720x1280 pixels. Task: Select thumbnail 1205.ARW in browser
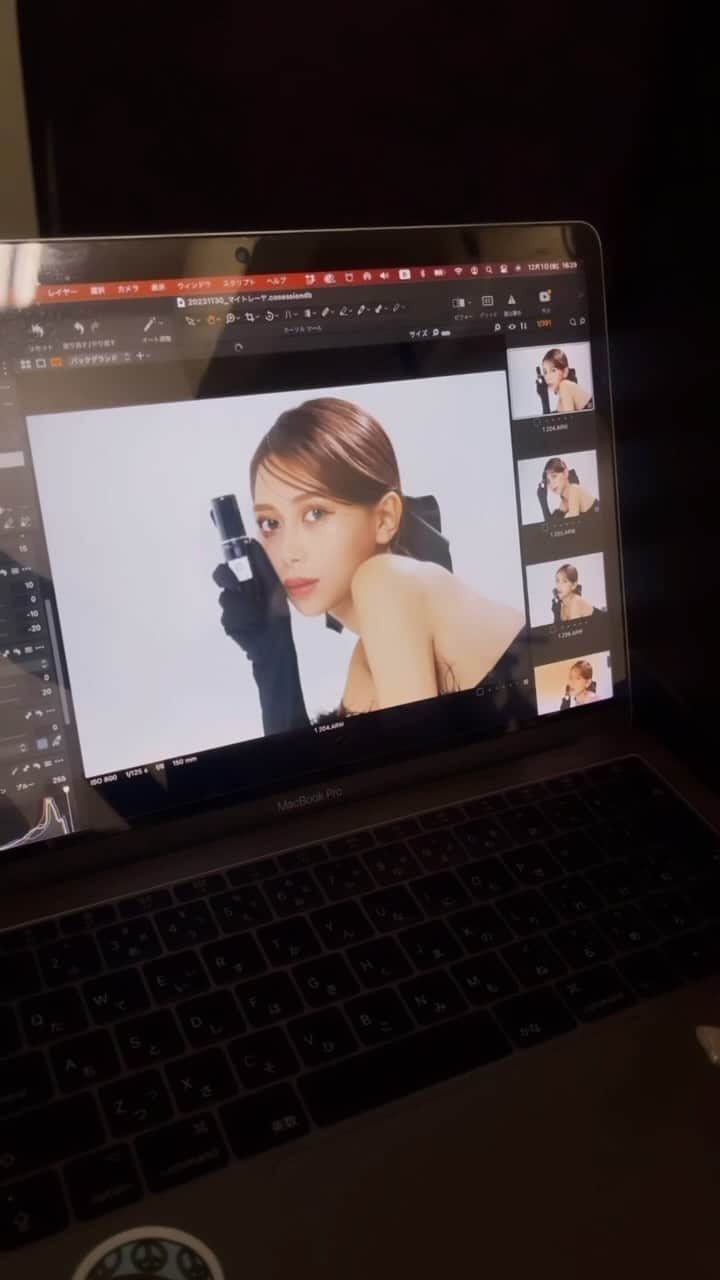tap(556, 485)
